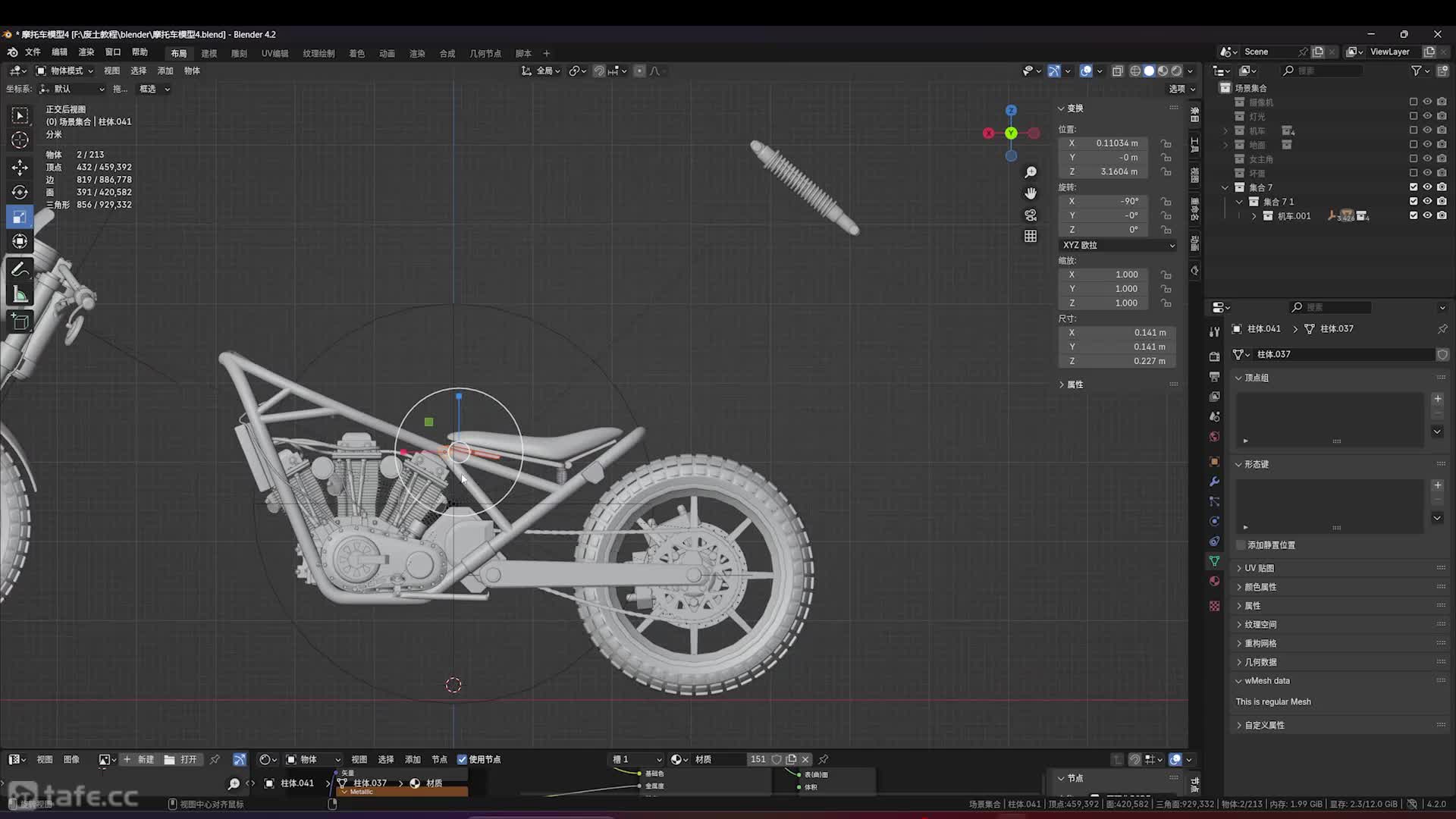
Task: Click the viewport zoom magnifier icon
Action: [1031, 173]
